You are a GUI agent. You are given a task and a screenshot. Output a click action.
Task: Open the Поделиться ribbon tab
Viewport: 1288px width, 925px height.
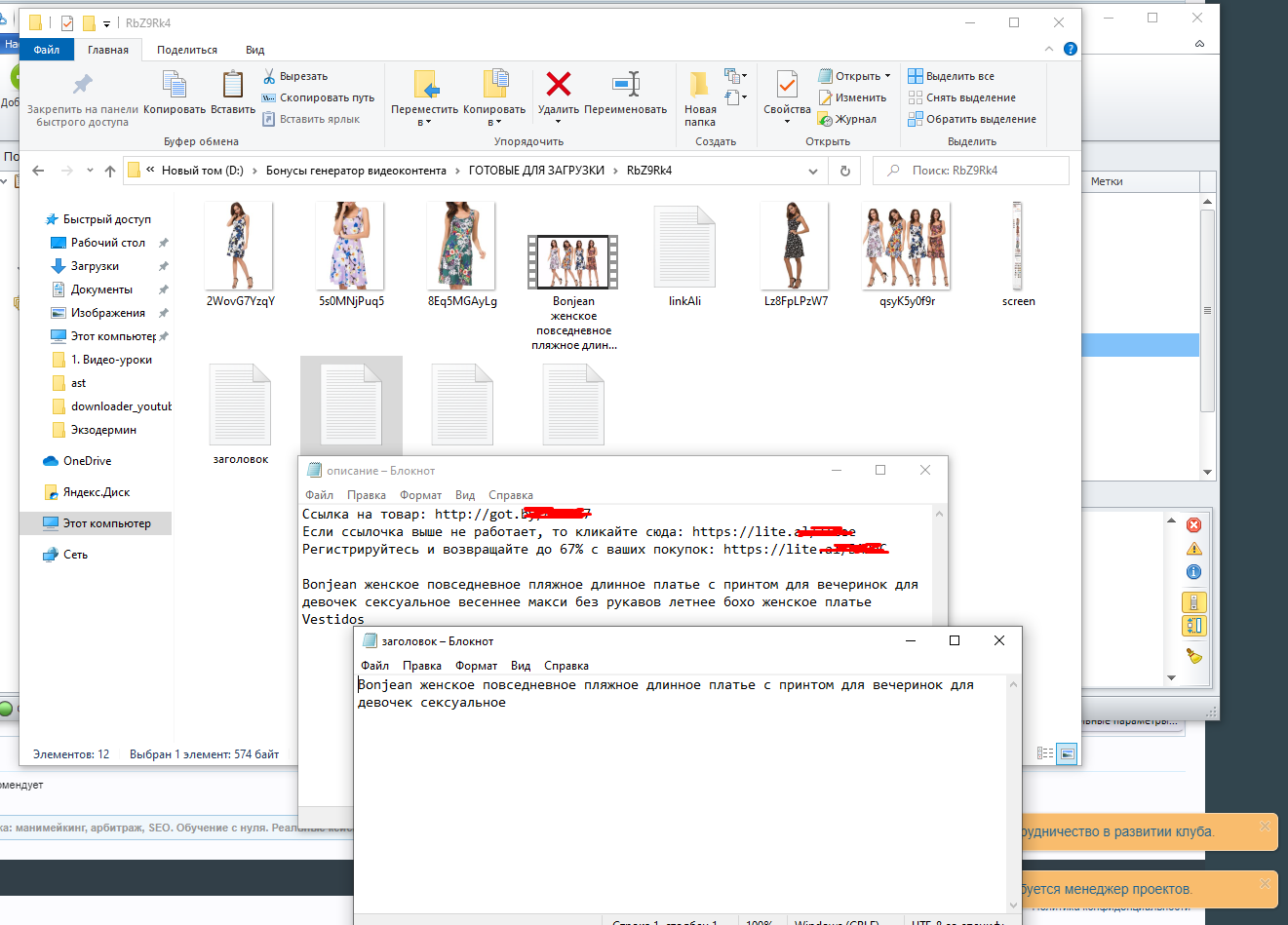coord(187,50)
